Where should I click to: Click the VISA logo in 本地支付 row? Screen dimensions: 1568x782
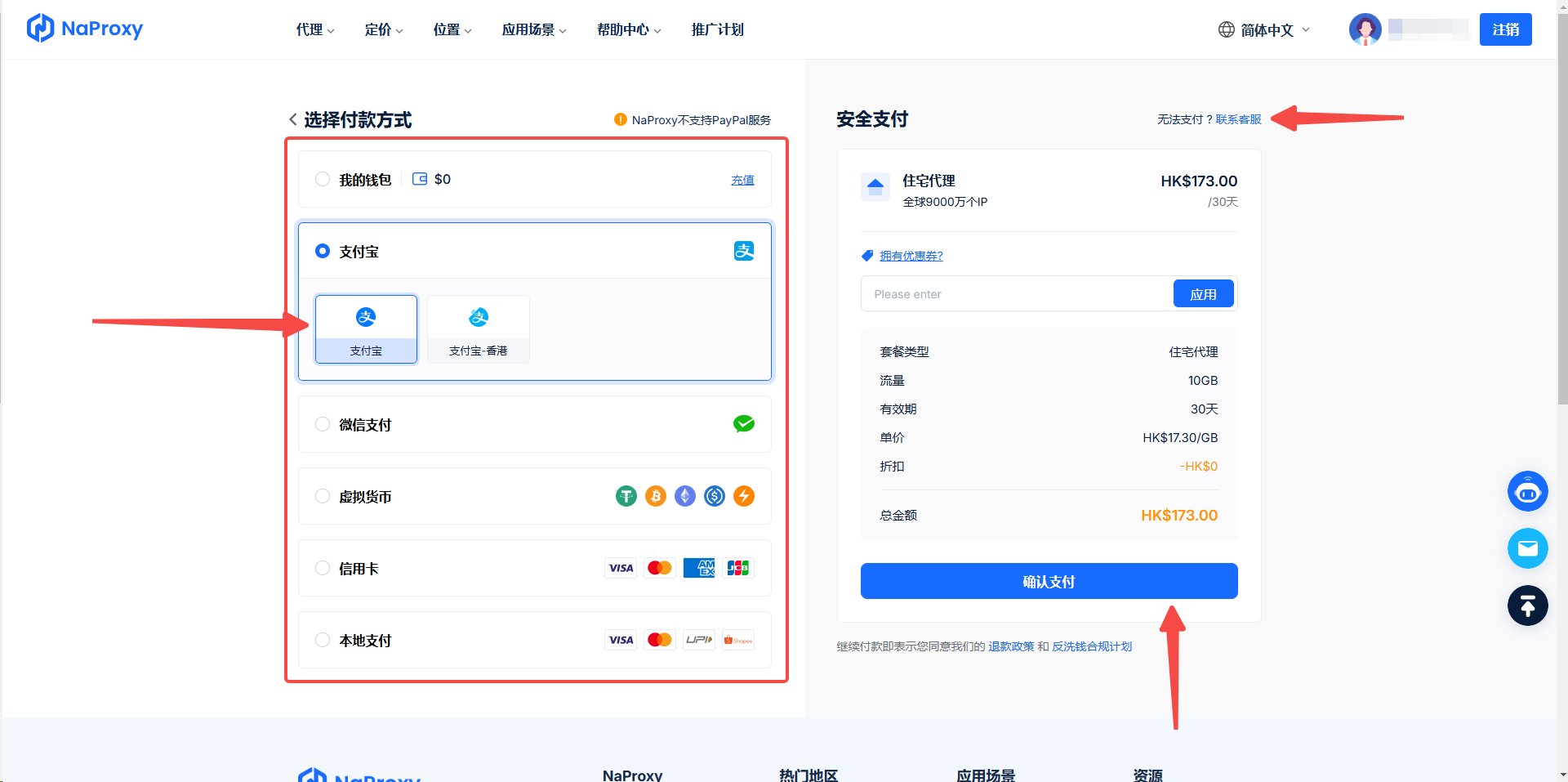pyautogui.click(x=621, y=640)
